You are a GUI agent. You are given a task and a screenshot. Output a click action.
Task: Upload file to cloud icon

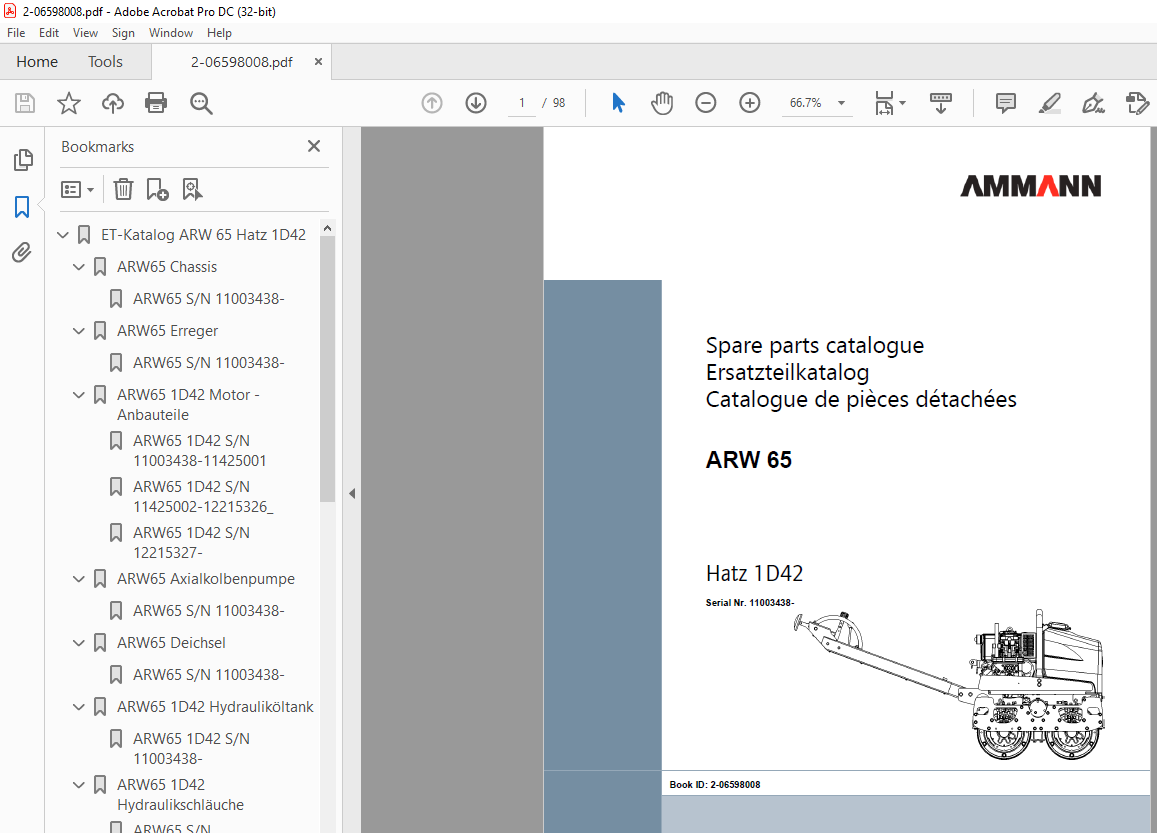click(x=112, y=103)
